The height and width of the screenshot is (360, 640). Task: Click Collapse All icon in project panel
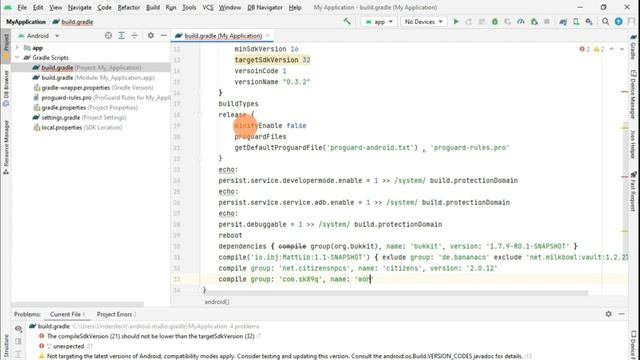(134, 36)
